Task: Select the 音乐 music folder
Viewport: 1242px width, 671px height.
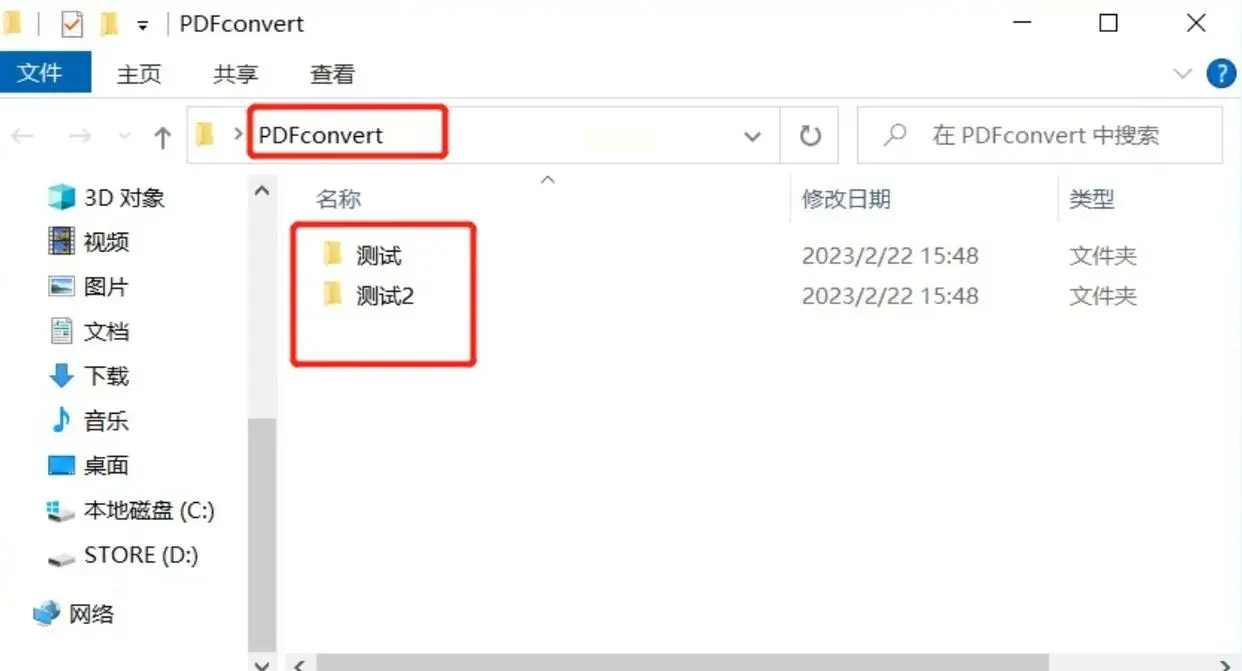Action: (89, 421)
